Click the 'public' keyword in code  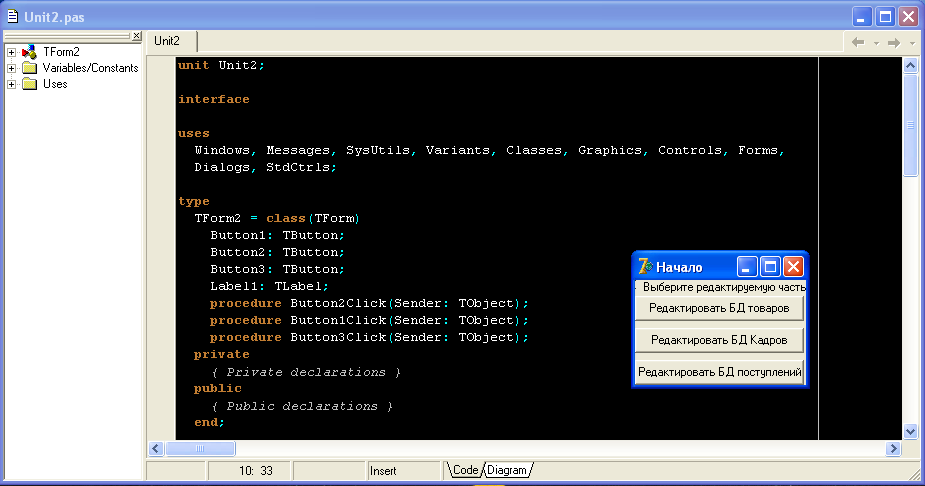(x=218, y=389)
